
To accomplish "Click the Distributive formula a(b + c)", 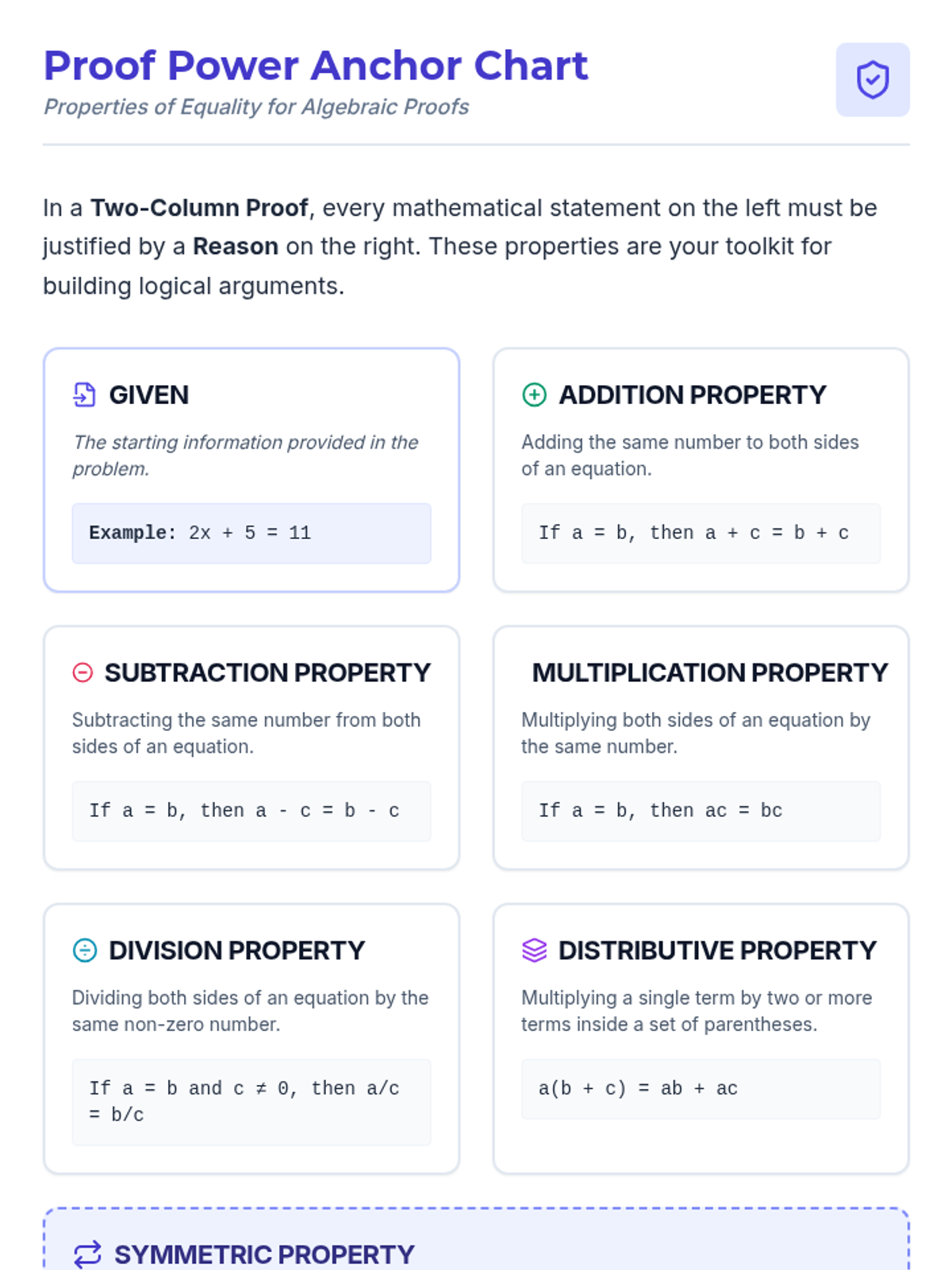I will (x=701, y=1089).
